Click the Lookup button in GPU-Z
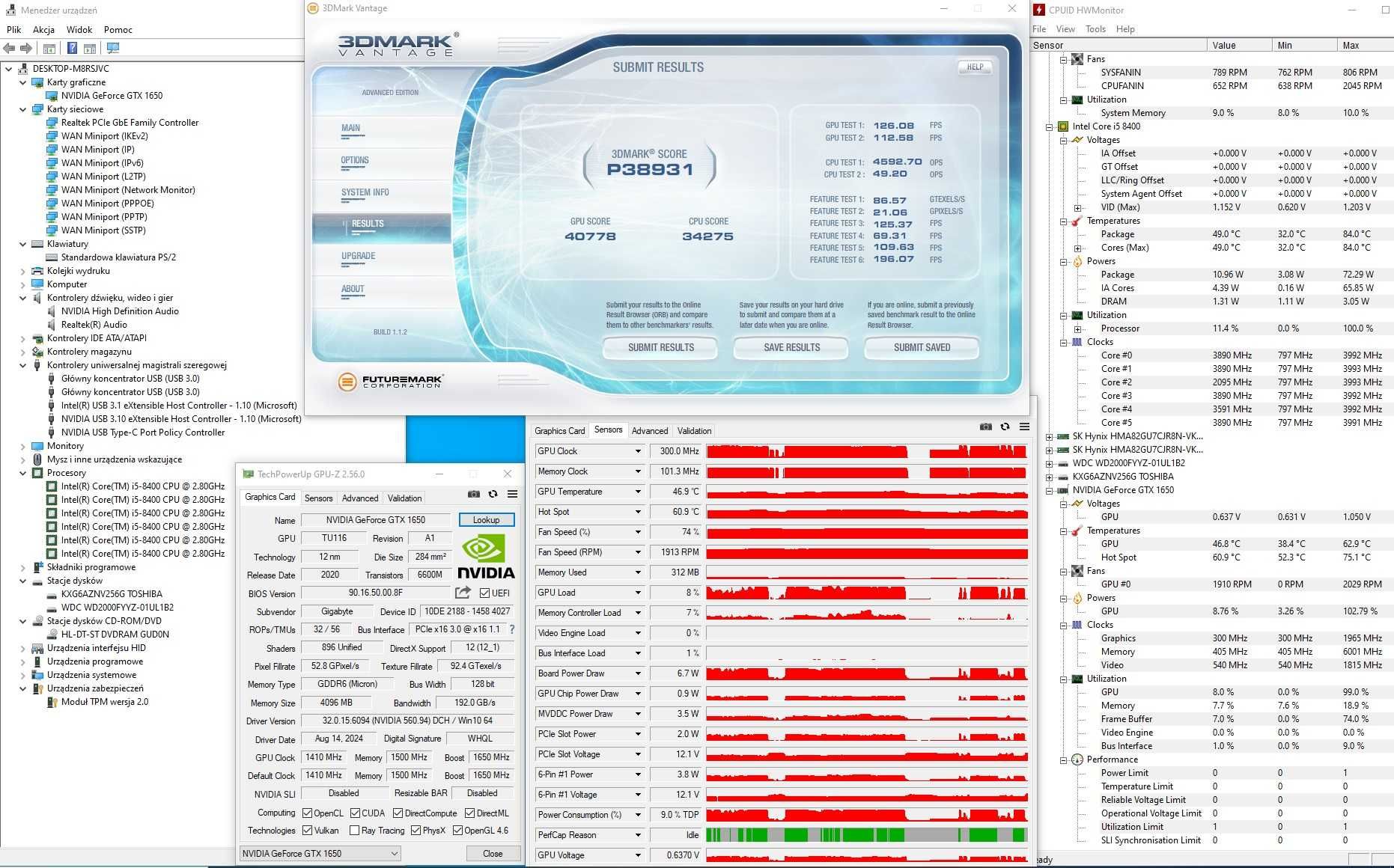Viewport: 1394px width, 868px height. (486, 520)
